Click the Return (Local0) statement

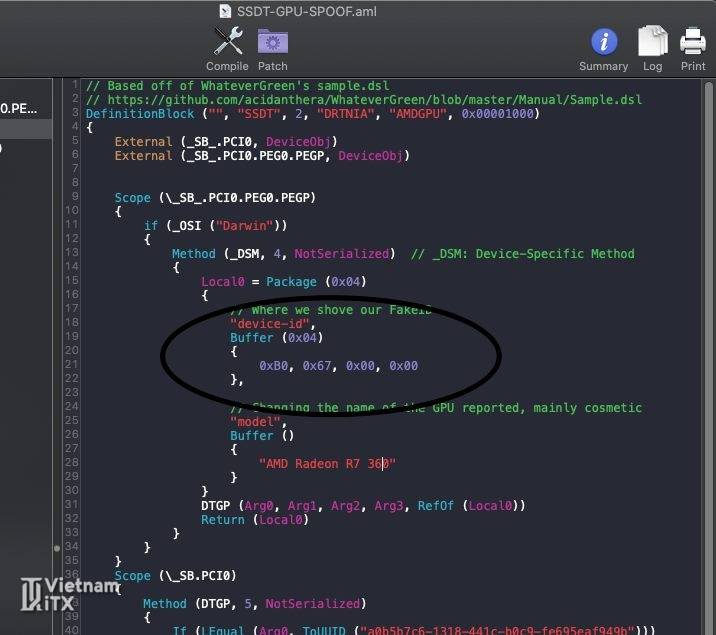point(254,520)
